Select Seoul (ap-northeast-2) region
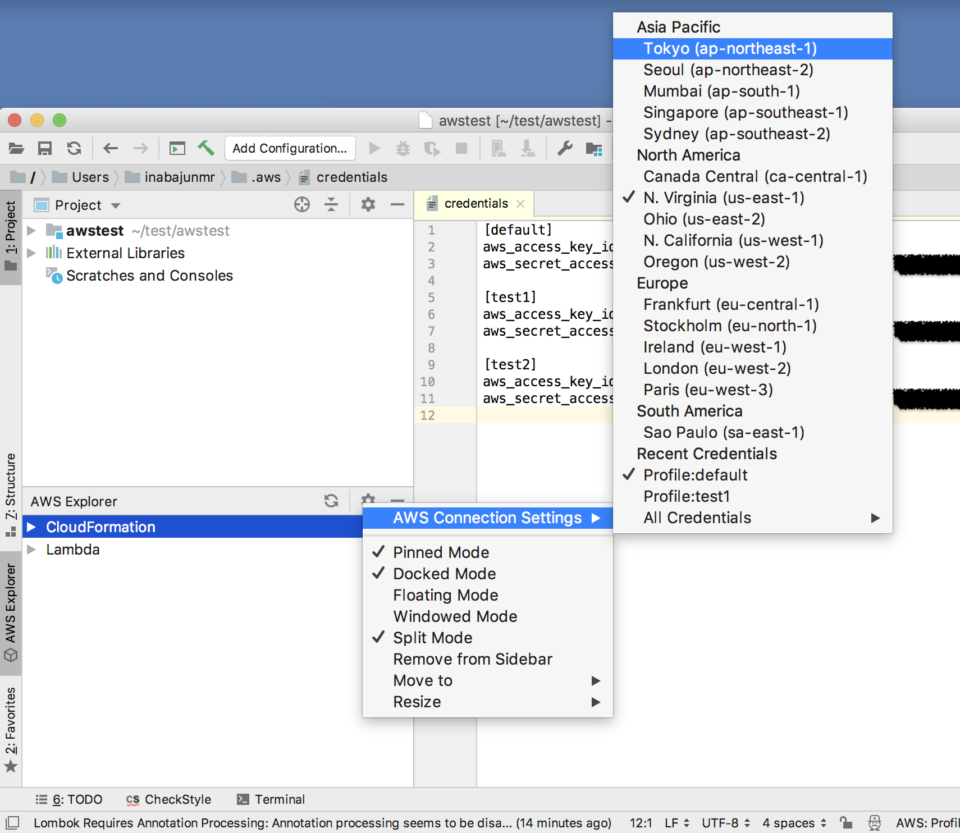This screenshot has height=833, width=960. (x=752, y=70)
